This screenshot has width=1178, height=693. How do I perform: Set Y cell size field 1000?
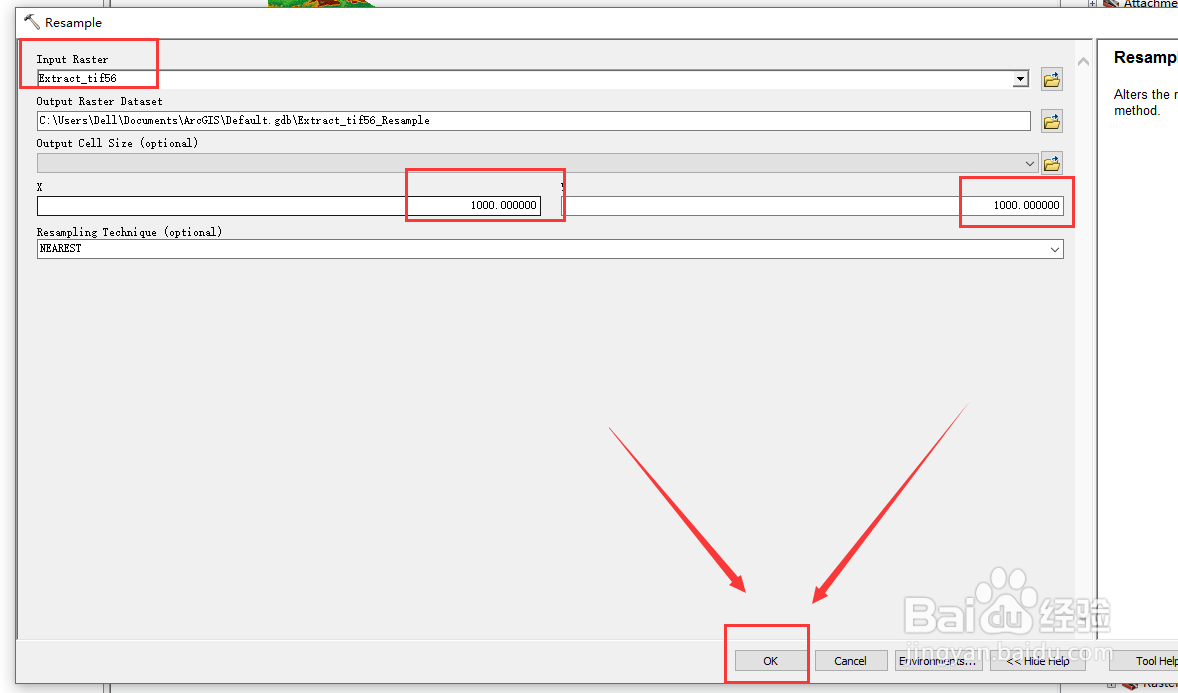812,205
